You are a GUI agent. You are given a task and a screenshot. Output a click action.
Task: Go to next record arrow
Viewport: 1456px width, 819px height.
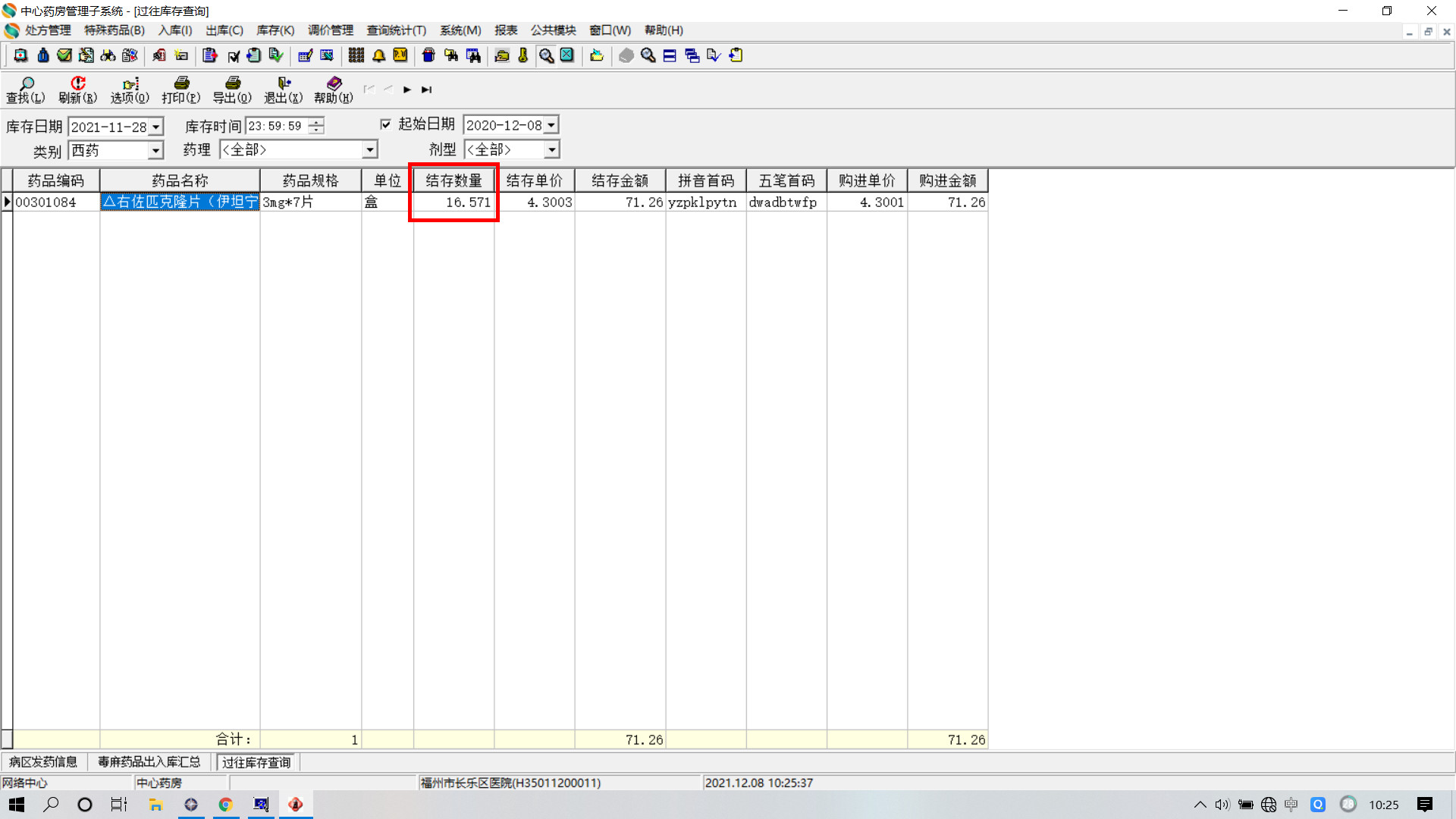407,89
